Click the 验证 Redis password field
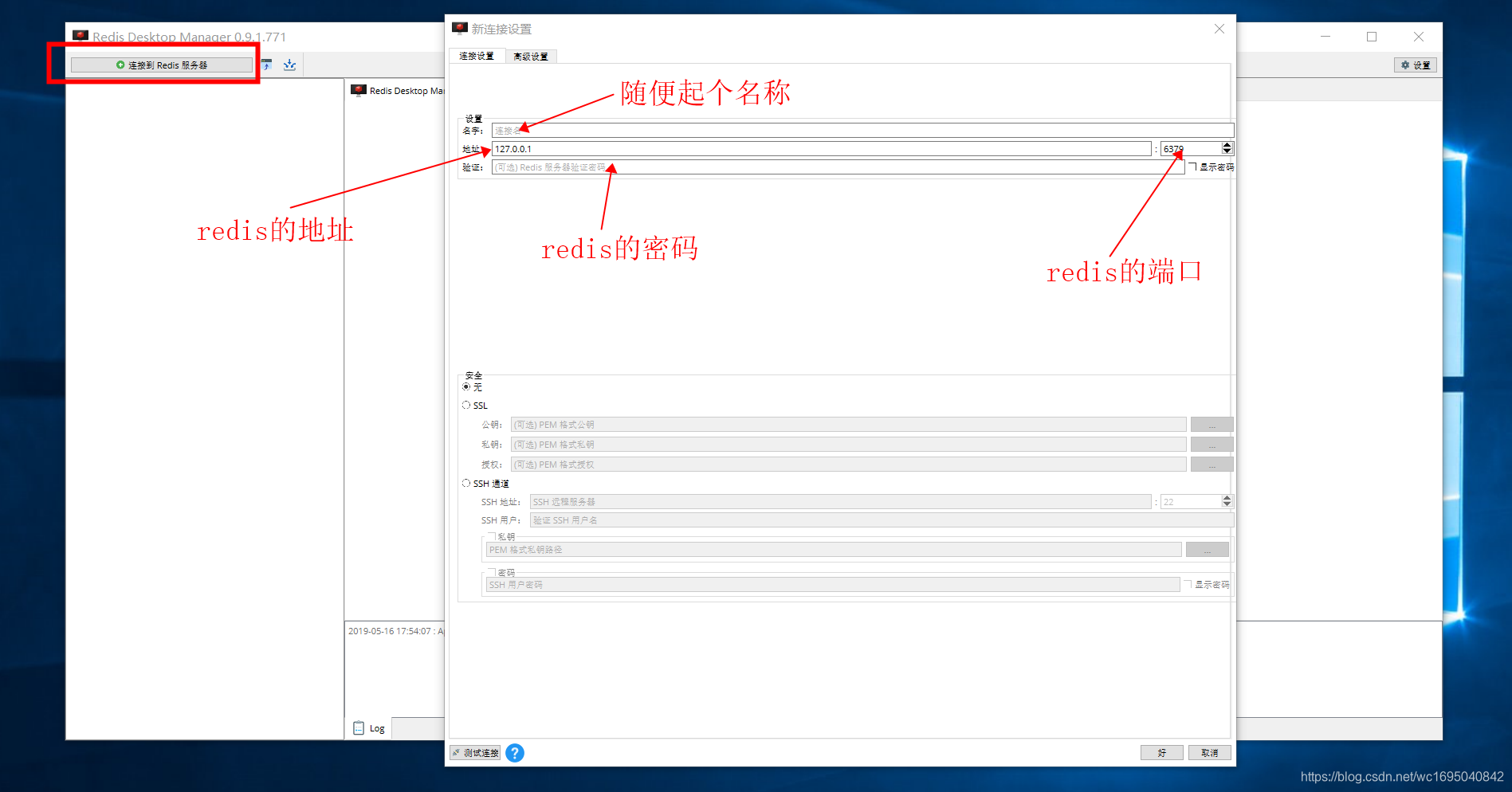This screenshot has width=1512, height=792. click(x=838, y=167)
